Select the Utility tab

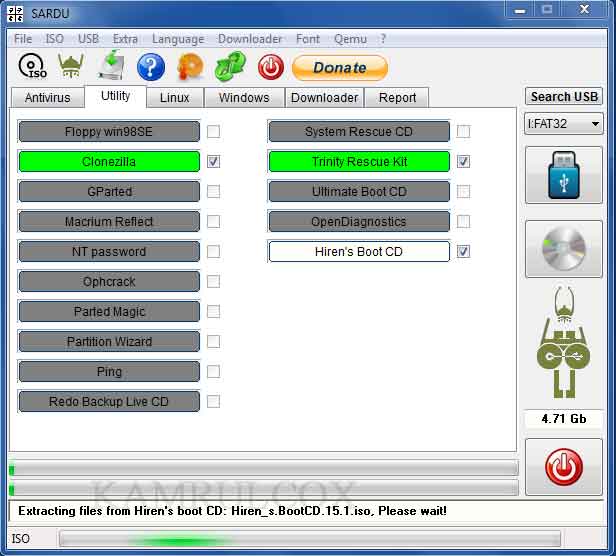116,96
